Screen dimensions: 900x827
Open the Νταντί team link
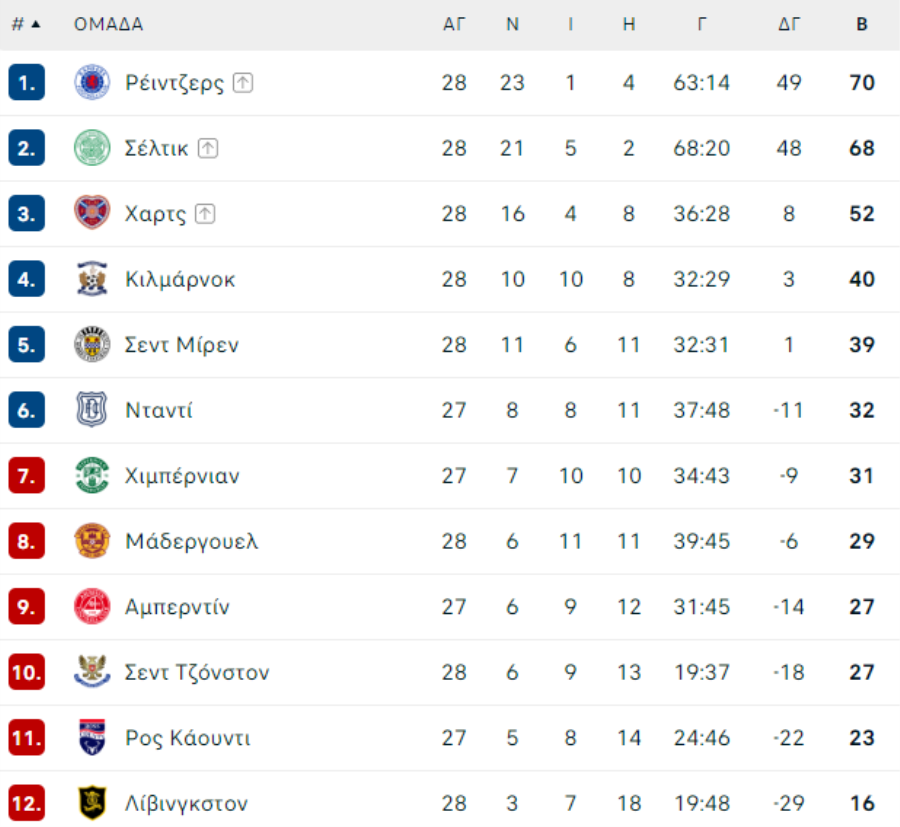(158, 410)
